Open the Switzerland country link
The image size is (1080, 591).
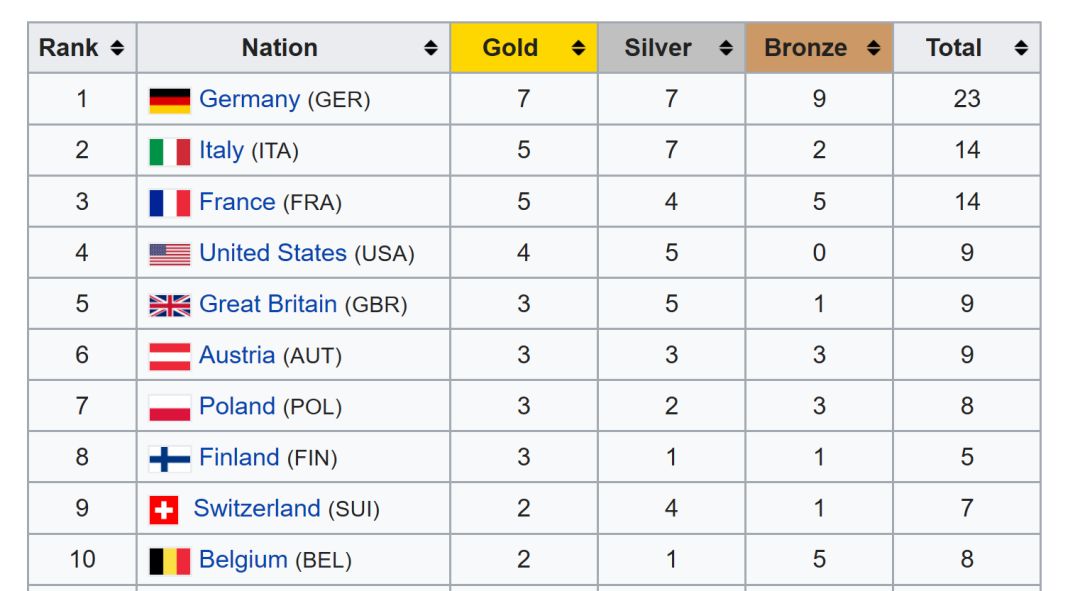point(257,508)
